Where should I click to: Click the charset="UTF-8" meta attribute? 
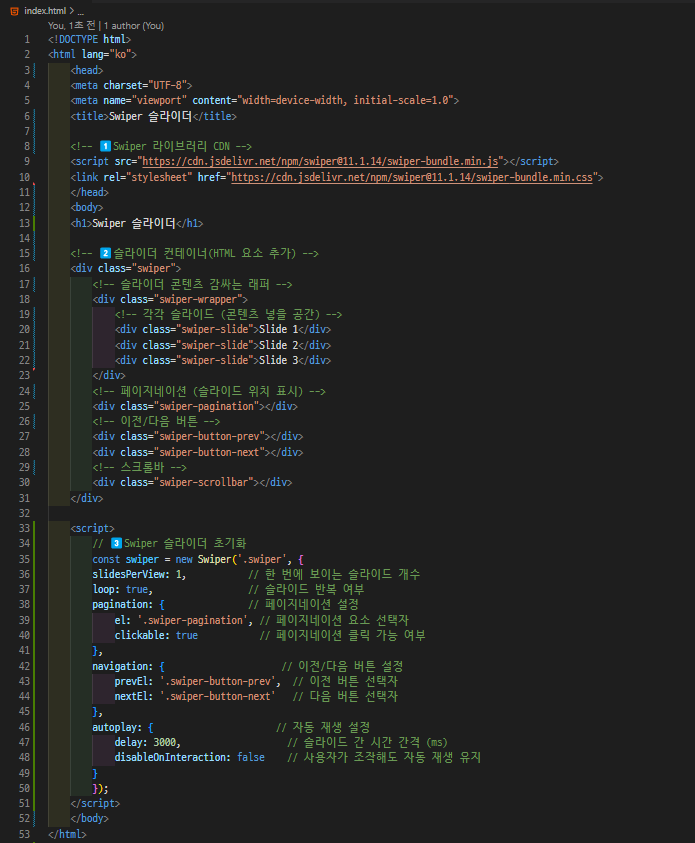(x=145, y=85)
